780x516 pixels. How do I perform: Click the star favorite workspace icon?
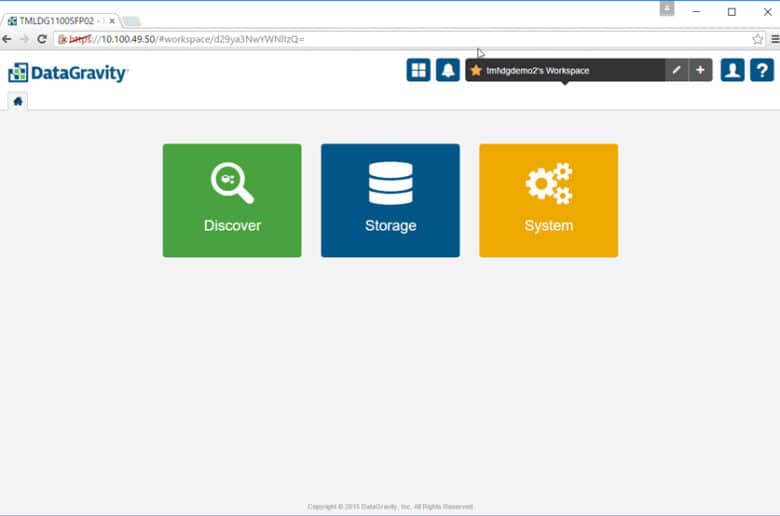[x=476, y=70]
